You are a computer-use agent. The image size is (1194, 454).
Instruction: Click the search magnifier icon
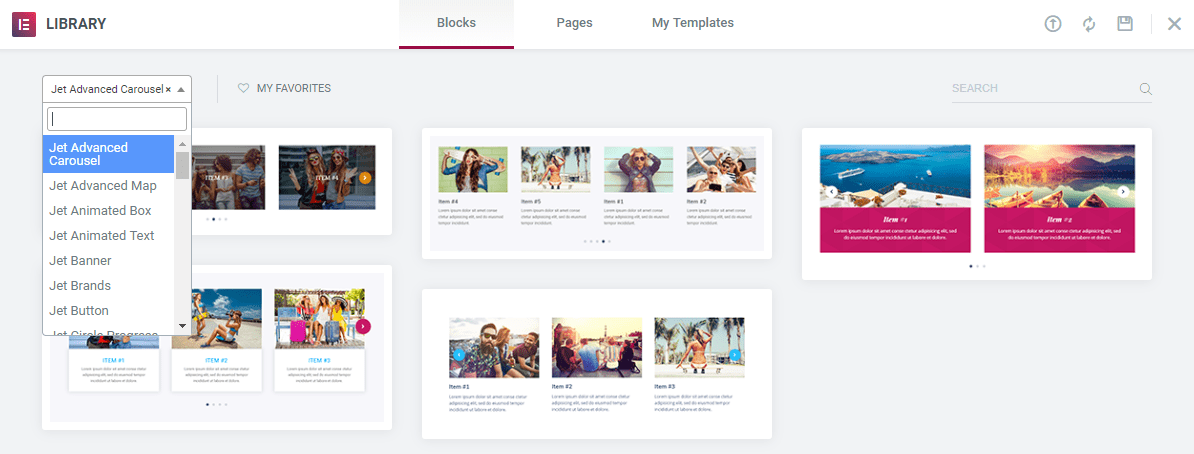pos(1145,89)
